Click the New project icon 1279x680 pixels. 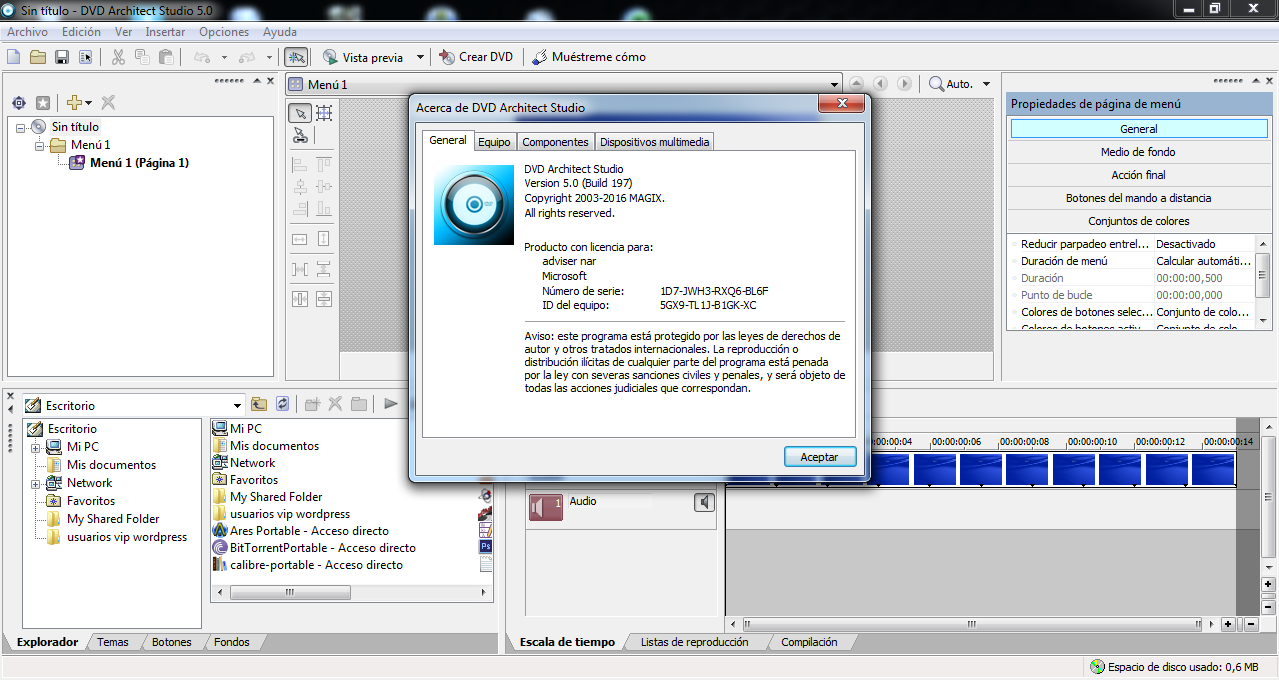pyautogui.click(x=14, y=57)
